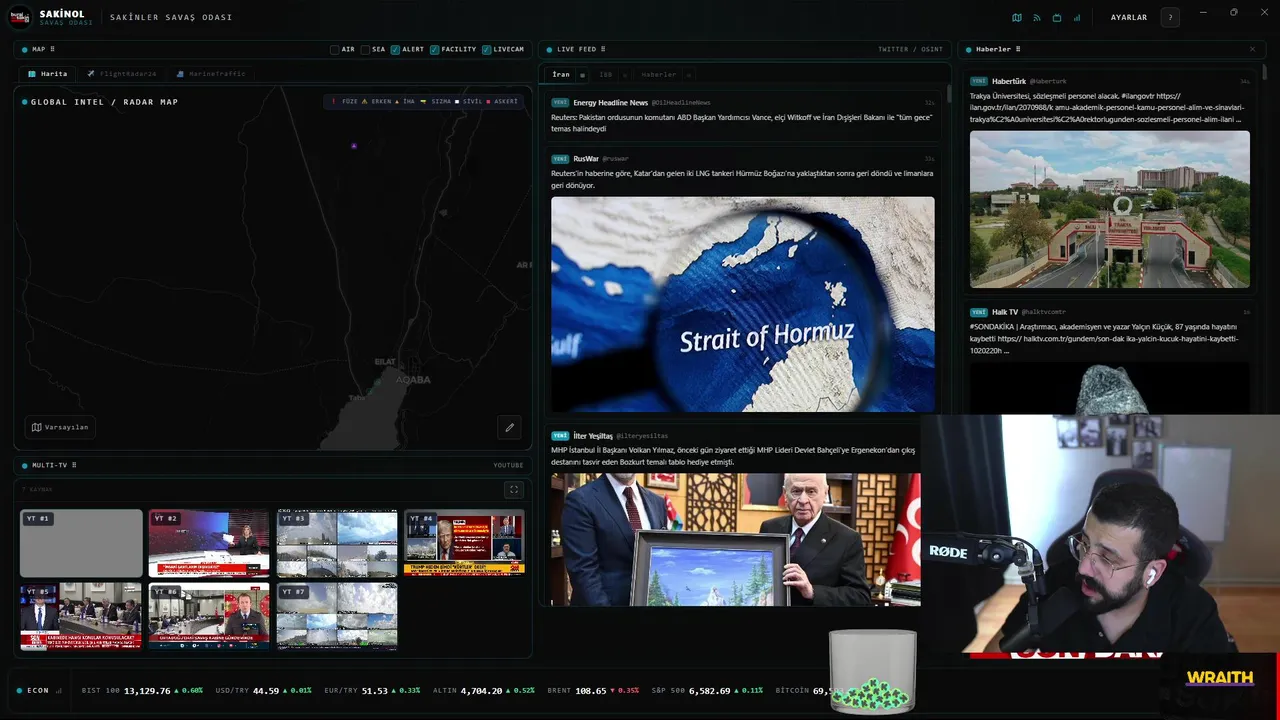Click the Energy Headline News account name

(x=610, y=103)
